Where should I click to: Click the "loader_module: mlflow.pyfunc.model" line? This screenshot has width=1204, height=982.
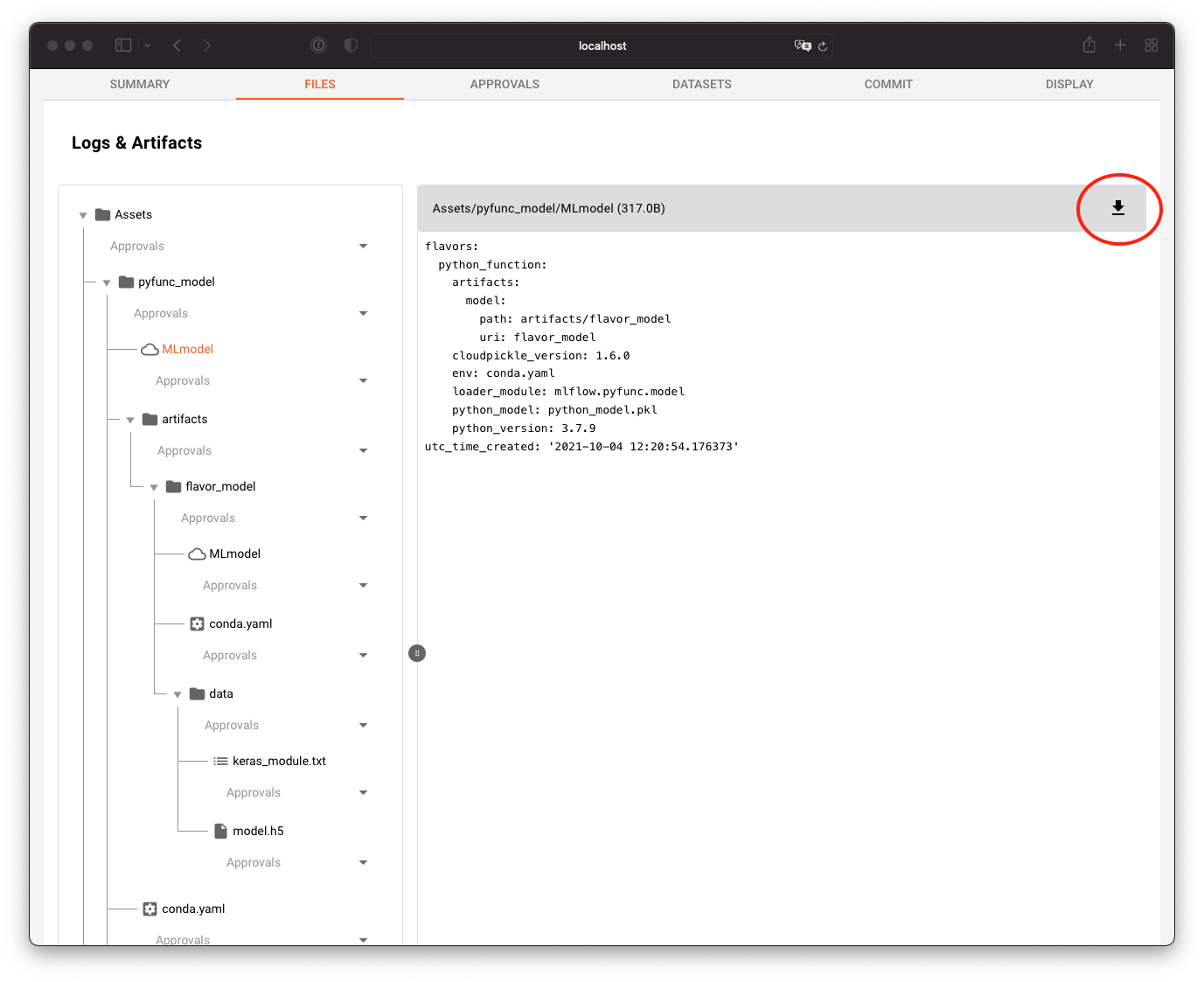568,392
